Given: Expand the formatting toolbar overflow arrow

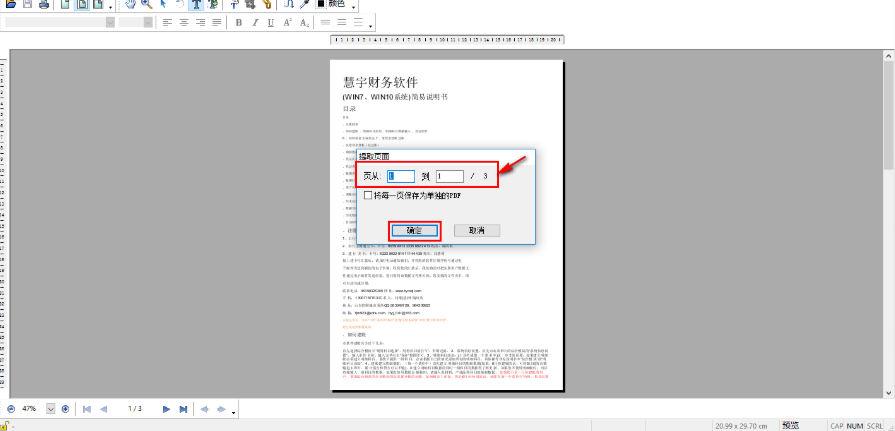Looking at the screenshot, I should [372, 26].
